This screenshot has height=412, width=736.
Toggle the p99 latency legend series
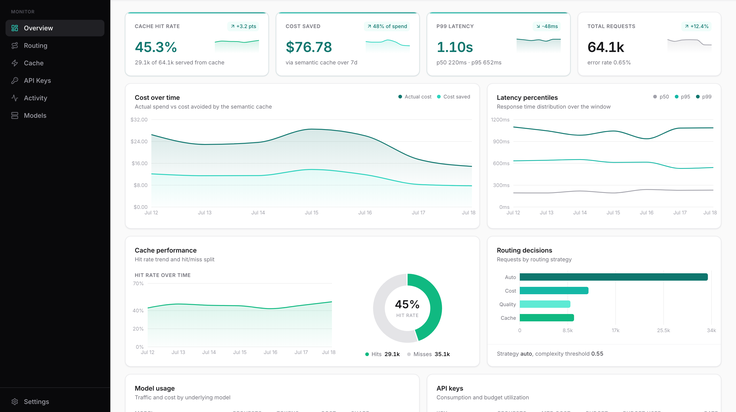(x=704, y=97)
